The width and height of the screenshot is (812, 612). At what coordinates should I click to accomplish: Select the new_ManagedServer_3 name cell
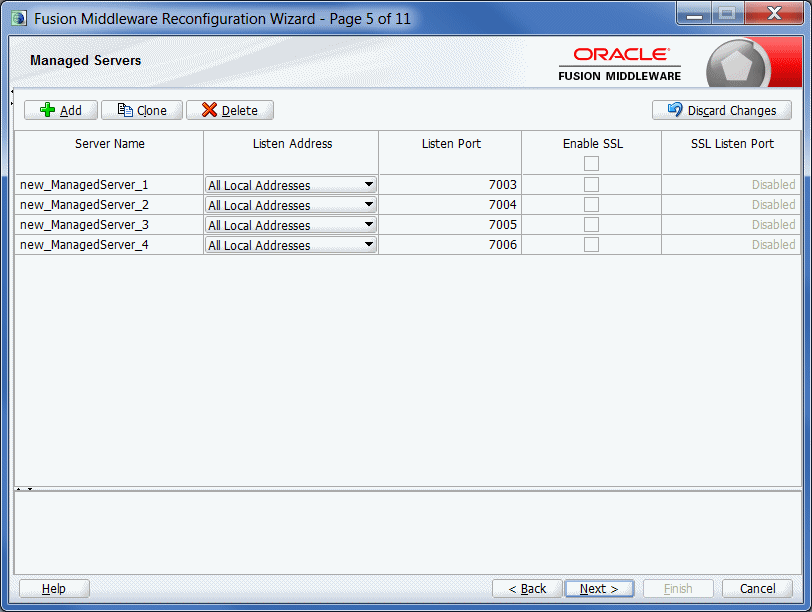[x=109, y=225]
